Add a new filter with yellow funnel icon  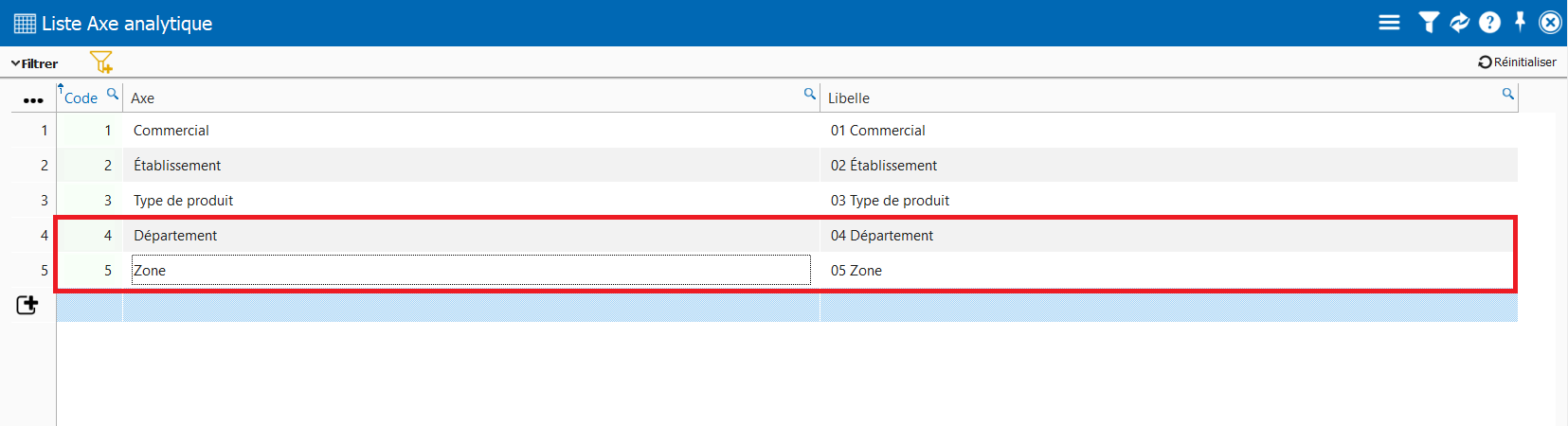[101, 62]
